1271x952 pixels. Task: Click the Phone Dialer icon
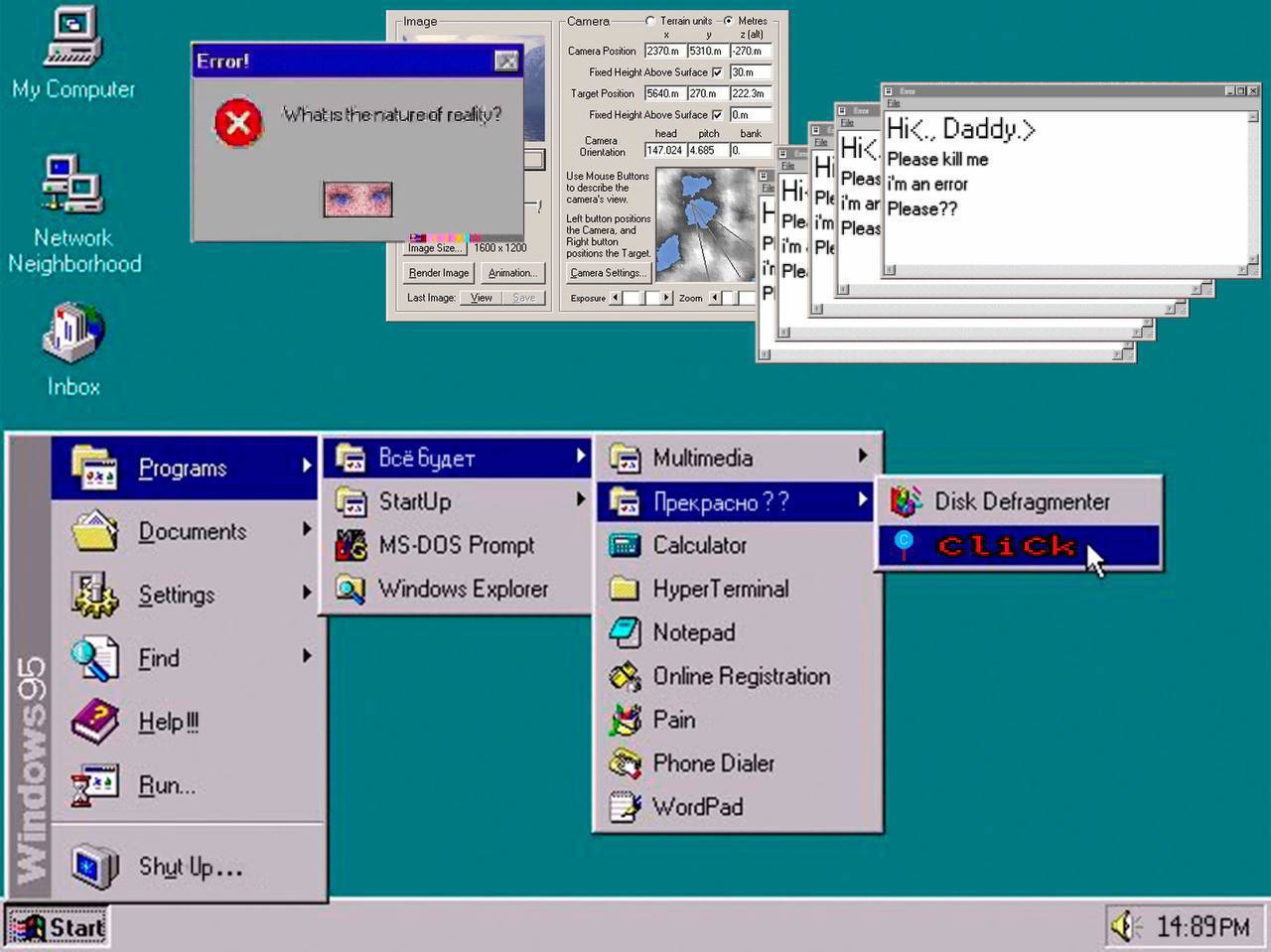[625, 763]
